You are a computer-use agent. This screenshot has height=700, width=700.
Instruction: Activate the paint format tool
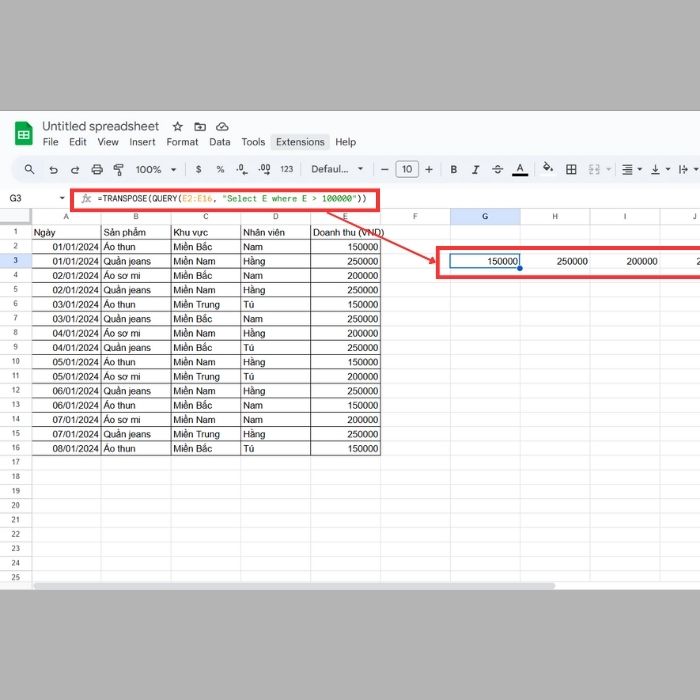[x=118, y=170]
